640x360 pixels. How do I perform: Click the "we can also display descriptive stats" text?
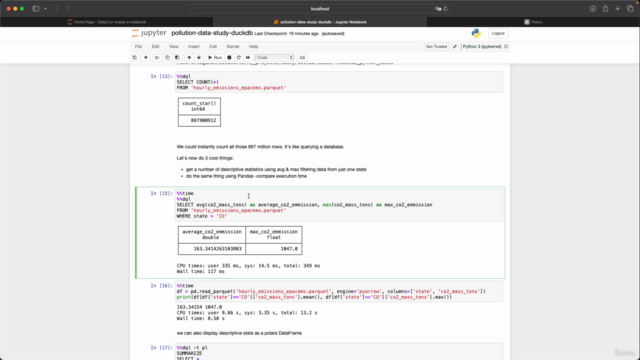click(x=239, y=333)
